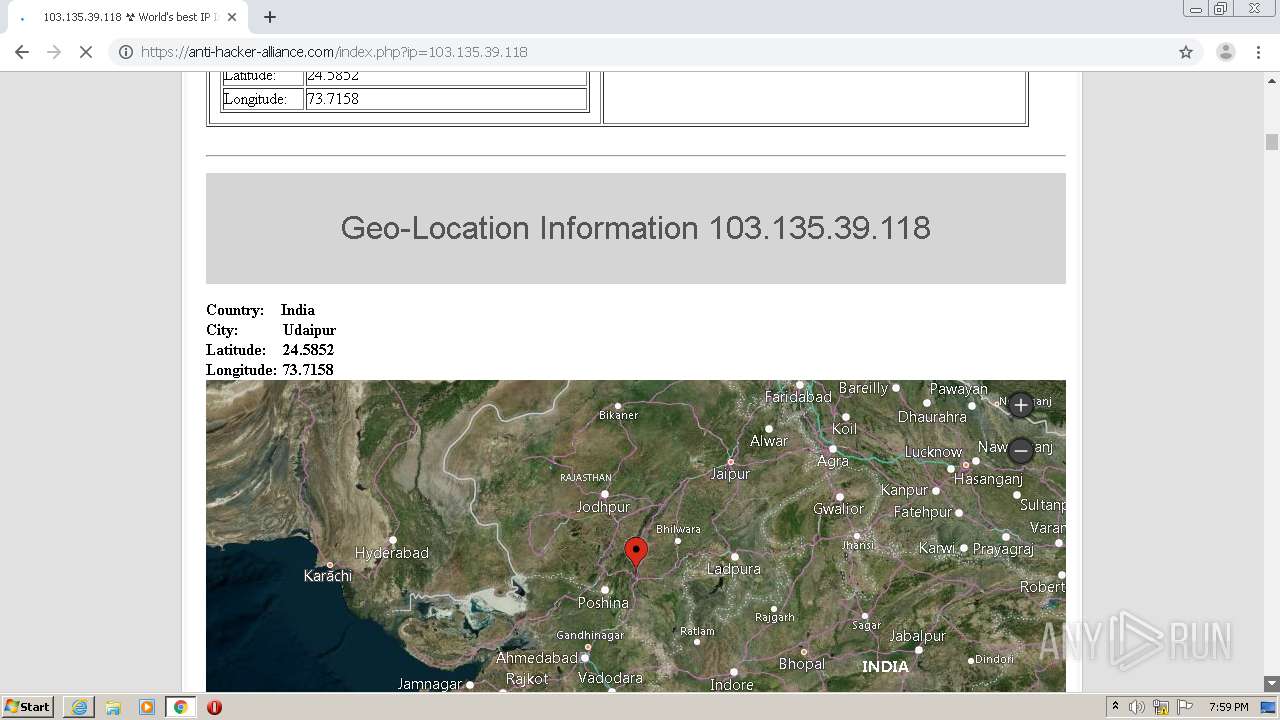Click Longitude table cell 73.7158
The width and height of the screenshot is (1280, 720).
(446, 99)
